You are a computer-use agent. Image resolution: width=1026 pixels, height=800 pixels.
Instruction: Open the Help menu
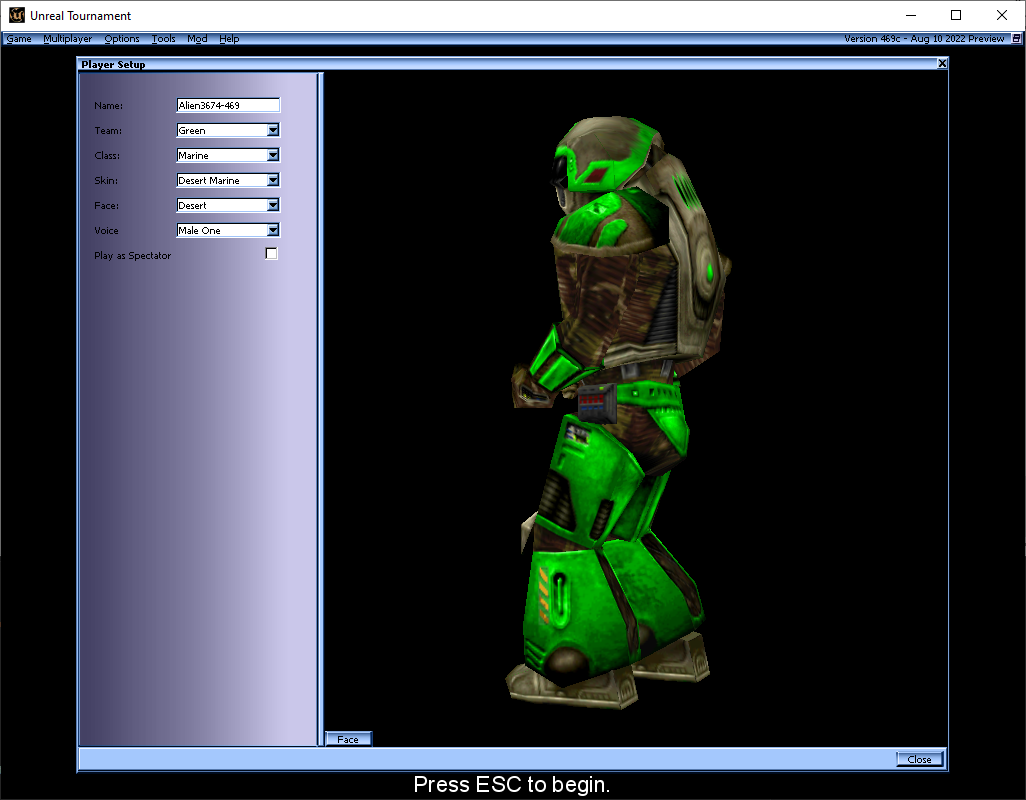pyautogui.click(x=229, y=39)
